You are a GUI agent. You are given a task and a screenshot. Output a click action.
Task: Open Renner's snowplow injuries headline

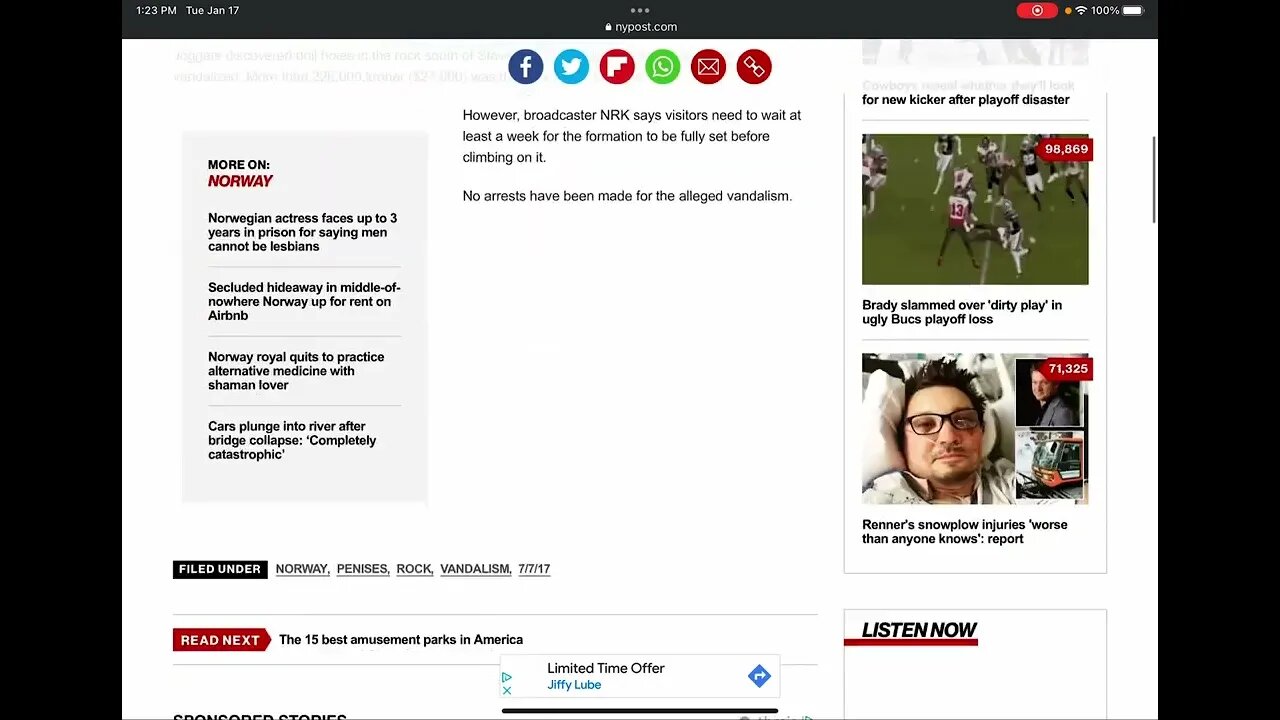click(x=965, y=532)
